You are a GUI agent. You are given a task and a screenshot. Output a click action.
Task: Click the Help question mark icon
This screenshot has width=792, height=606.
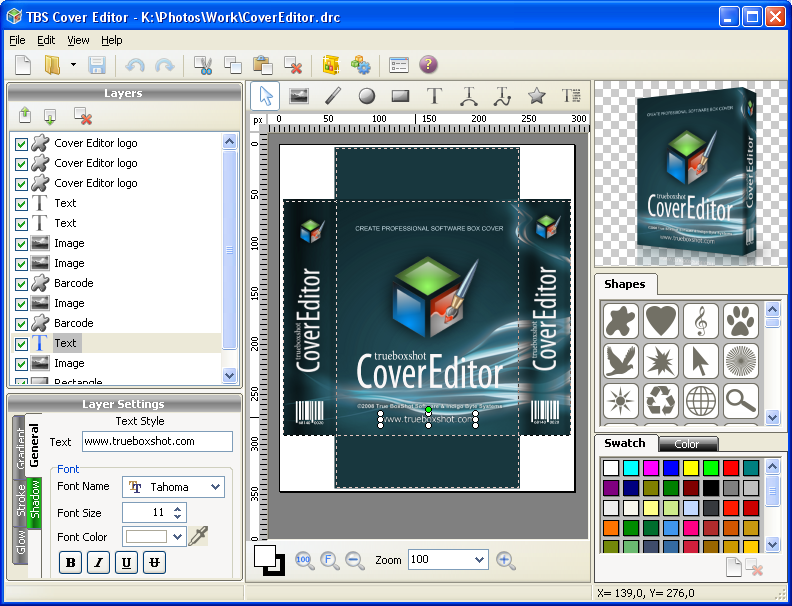[428, 66]
